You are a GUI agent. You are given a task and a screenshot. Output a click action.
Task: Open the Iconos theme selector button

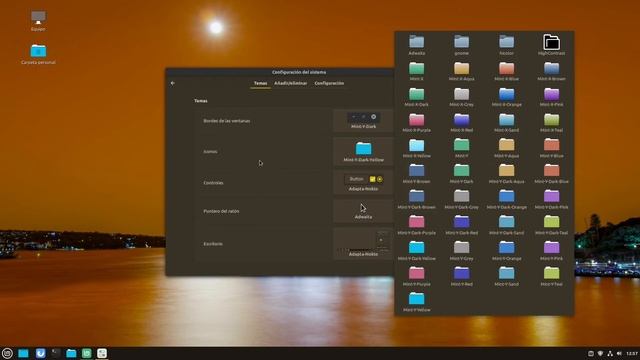coord(363,151)
